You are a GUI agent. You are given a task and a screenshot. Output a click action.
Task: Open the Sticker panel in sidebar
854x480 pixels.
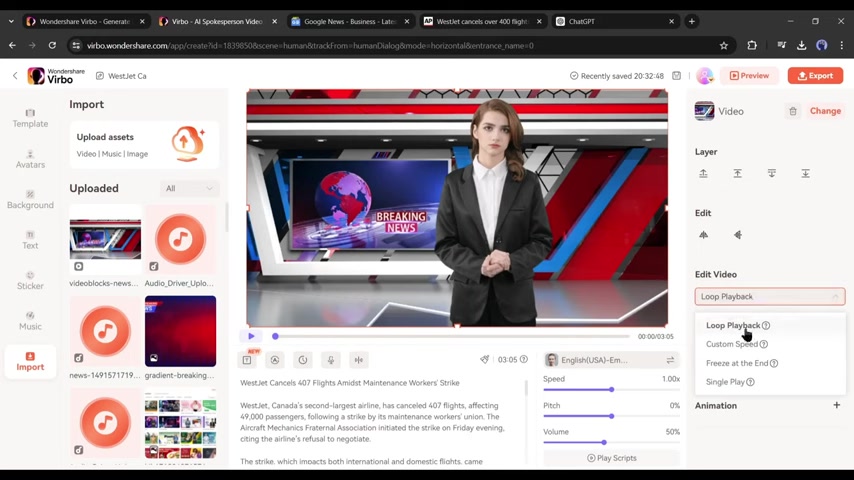tap(30, 280)
